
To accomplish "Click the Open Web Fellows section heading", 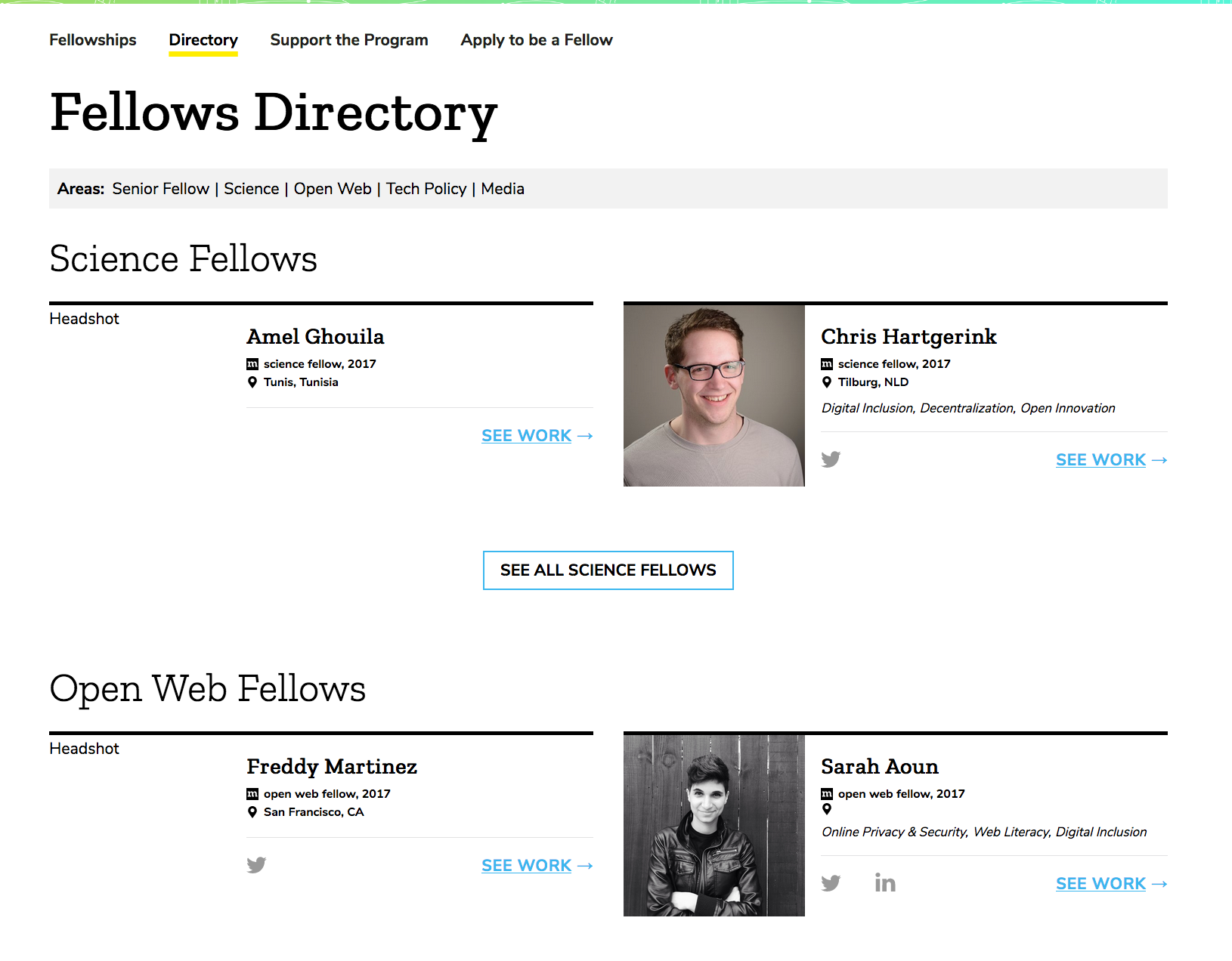I will click(208, 689).
